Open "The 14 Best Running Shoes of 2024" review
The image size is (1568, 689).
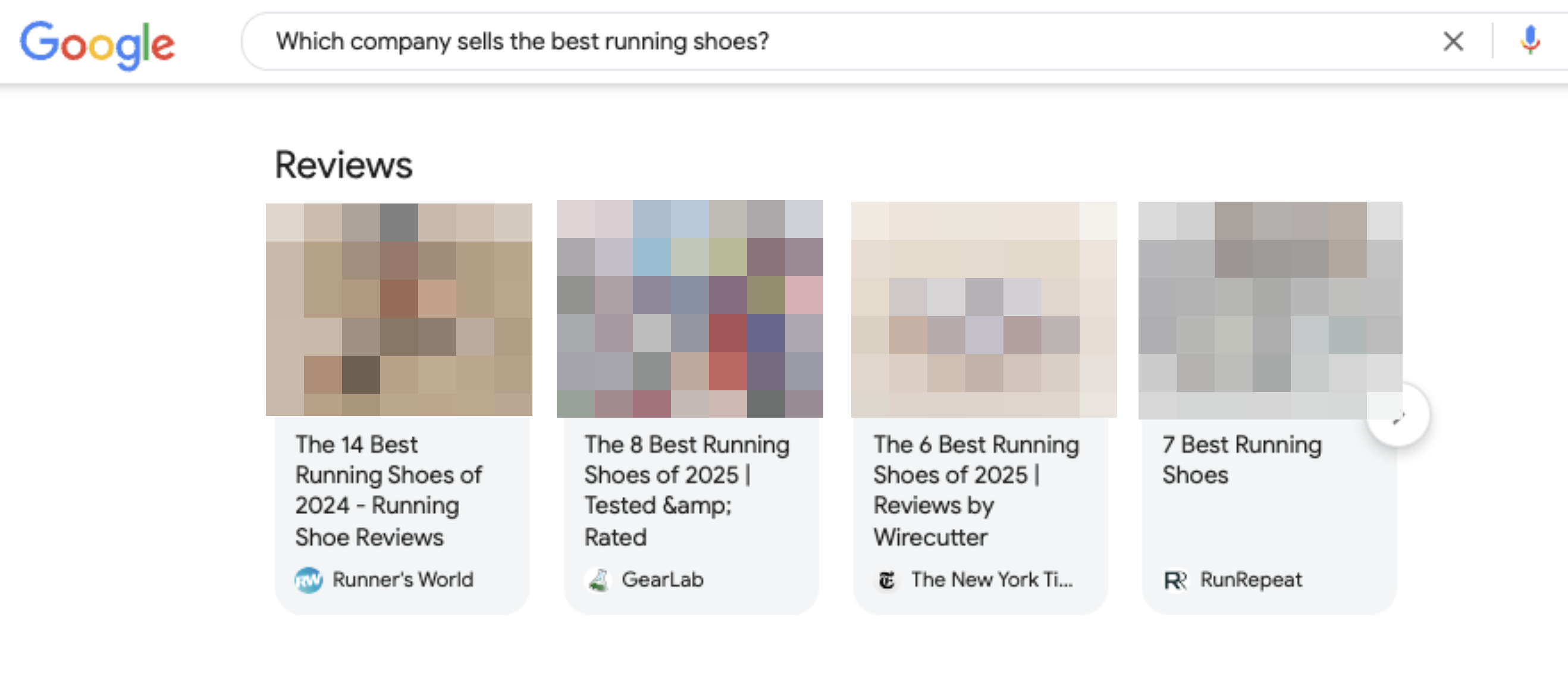(388, 491)
